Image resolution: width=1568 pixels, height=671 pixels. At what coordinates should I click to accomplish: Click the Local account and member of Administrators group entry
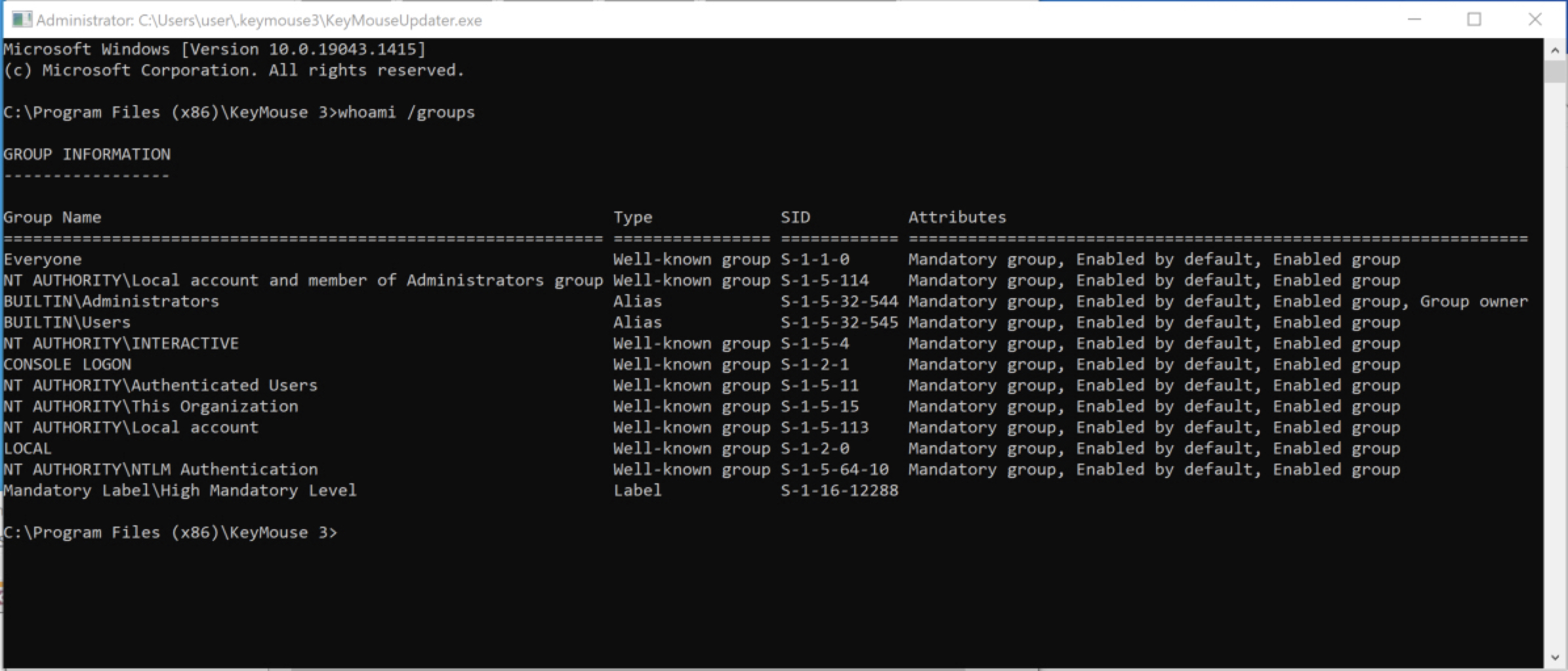(303, 280)
